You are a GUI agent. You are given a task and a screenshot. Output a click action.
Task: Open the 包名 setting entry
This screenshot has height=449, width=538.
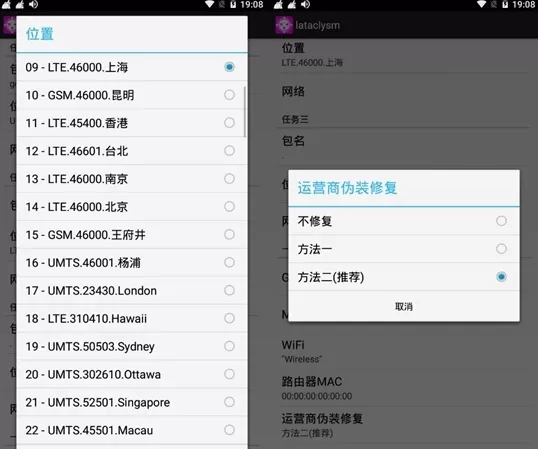point(405,146)
